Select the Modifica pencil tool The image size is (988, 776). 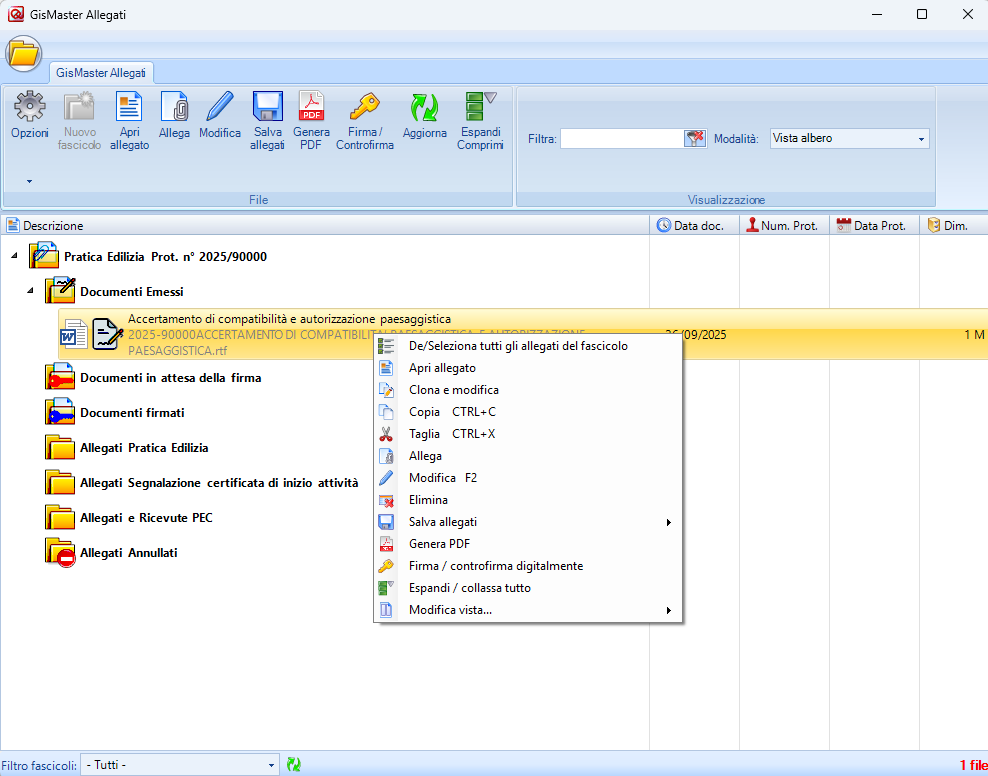coord(219,108)
